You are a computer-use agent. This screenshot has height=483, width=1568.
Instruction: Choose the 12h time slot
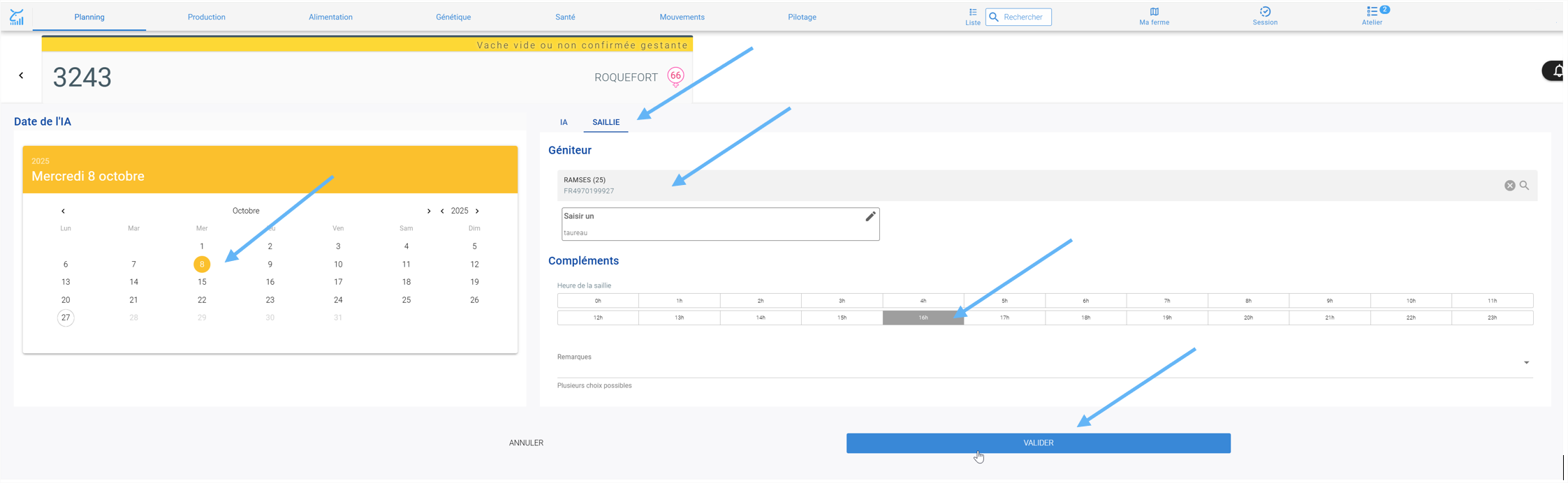598,318
